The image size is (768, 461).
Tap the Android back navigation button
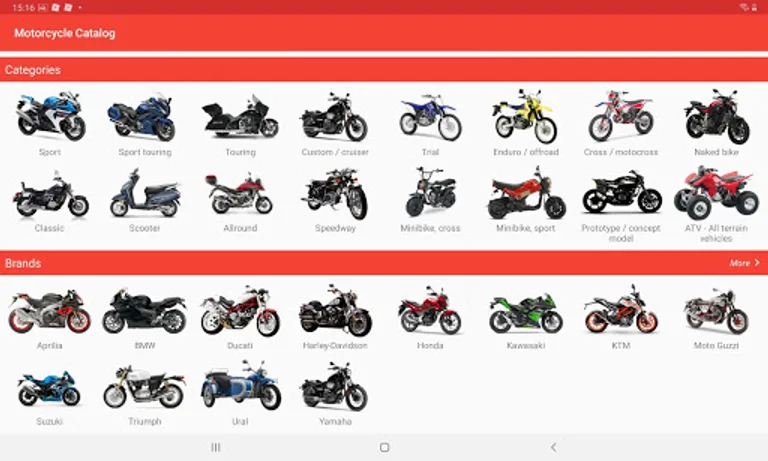(553, 447)
